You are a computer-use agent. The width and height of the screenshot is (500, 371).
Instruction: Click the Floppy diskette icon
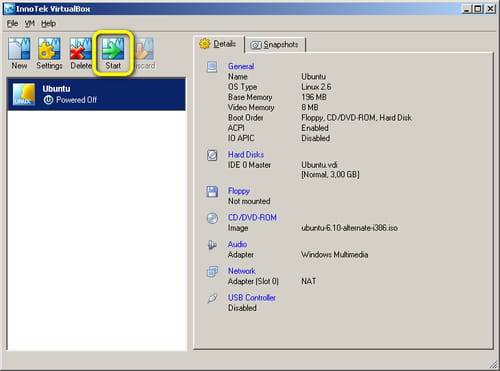212,192
